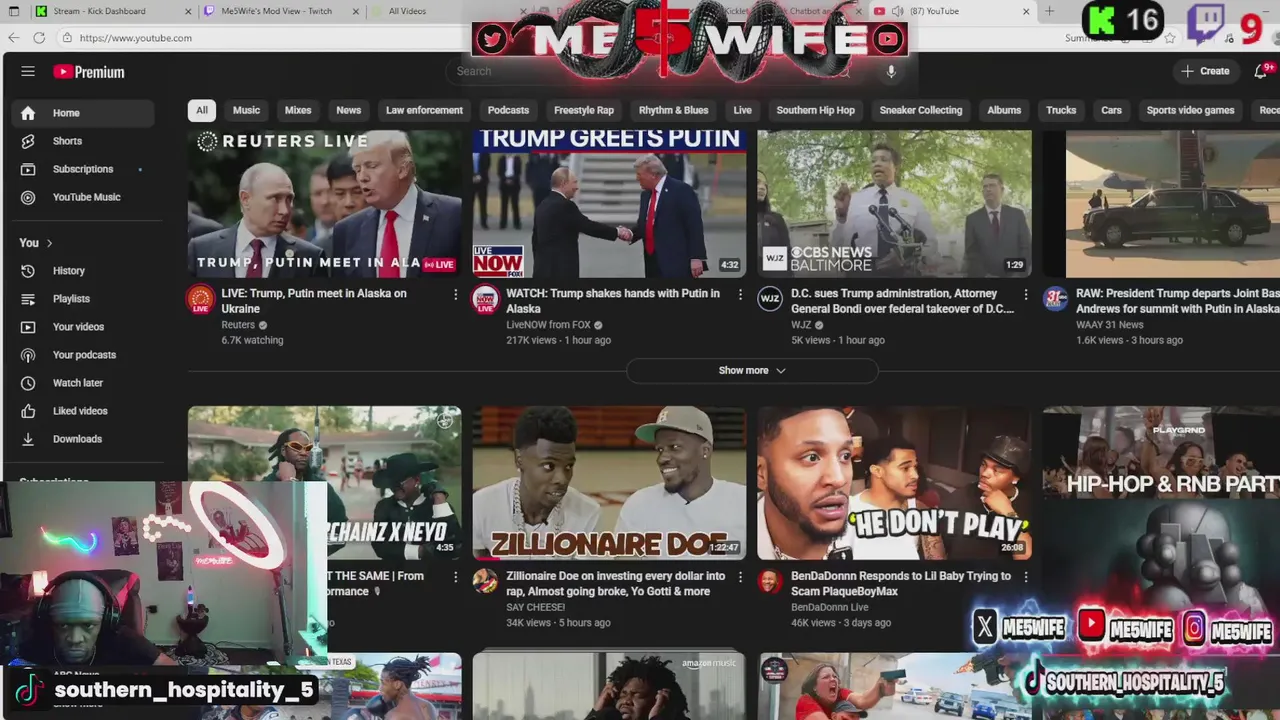Open RAW: President Trump departs video title
The width and height of the screenshot is (1280, 720).
point(1177,301)
